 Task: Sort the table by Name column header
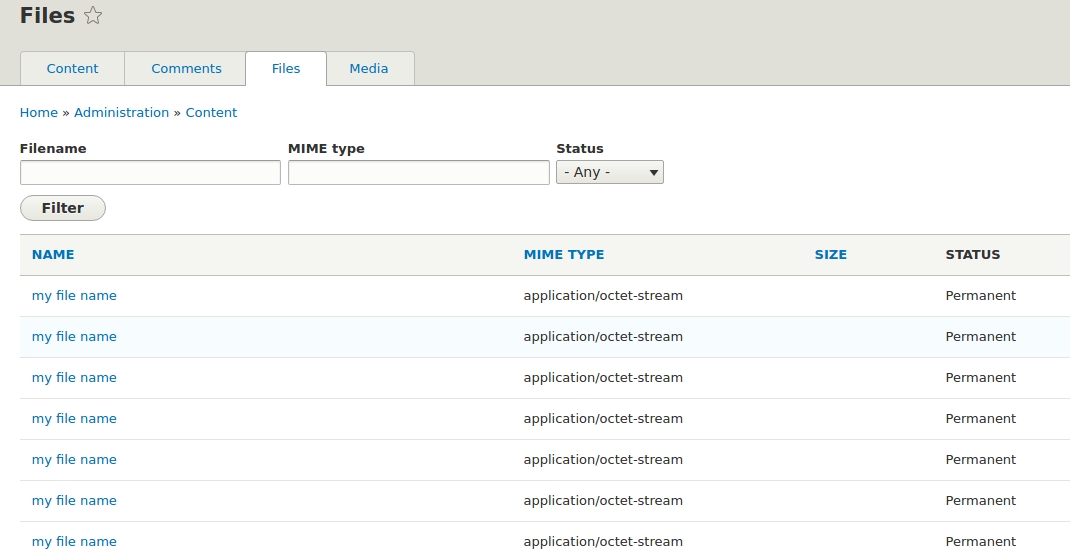pos(53,255)
